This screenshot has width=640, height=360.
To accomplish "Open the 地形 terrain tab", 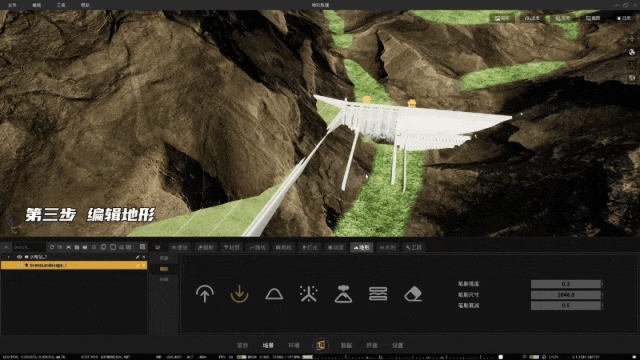I will click(362, 247).
